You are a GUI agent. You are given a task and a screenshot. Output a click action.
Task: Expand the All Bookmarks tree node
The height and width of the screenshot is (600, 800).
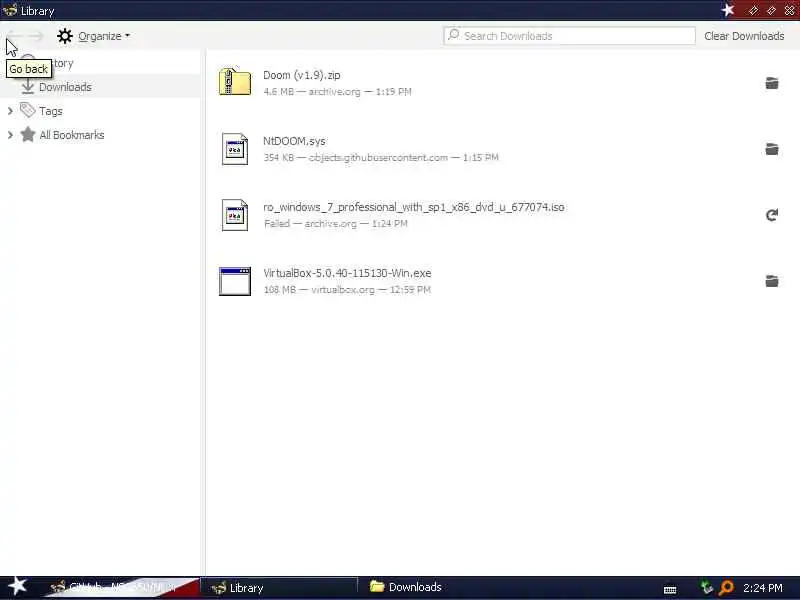pyautogui.click(x=10, y=135)
